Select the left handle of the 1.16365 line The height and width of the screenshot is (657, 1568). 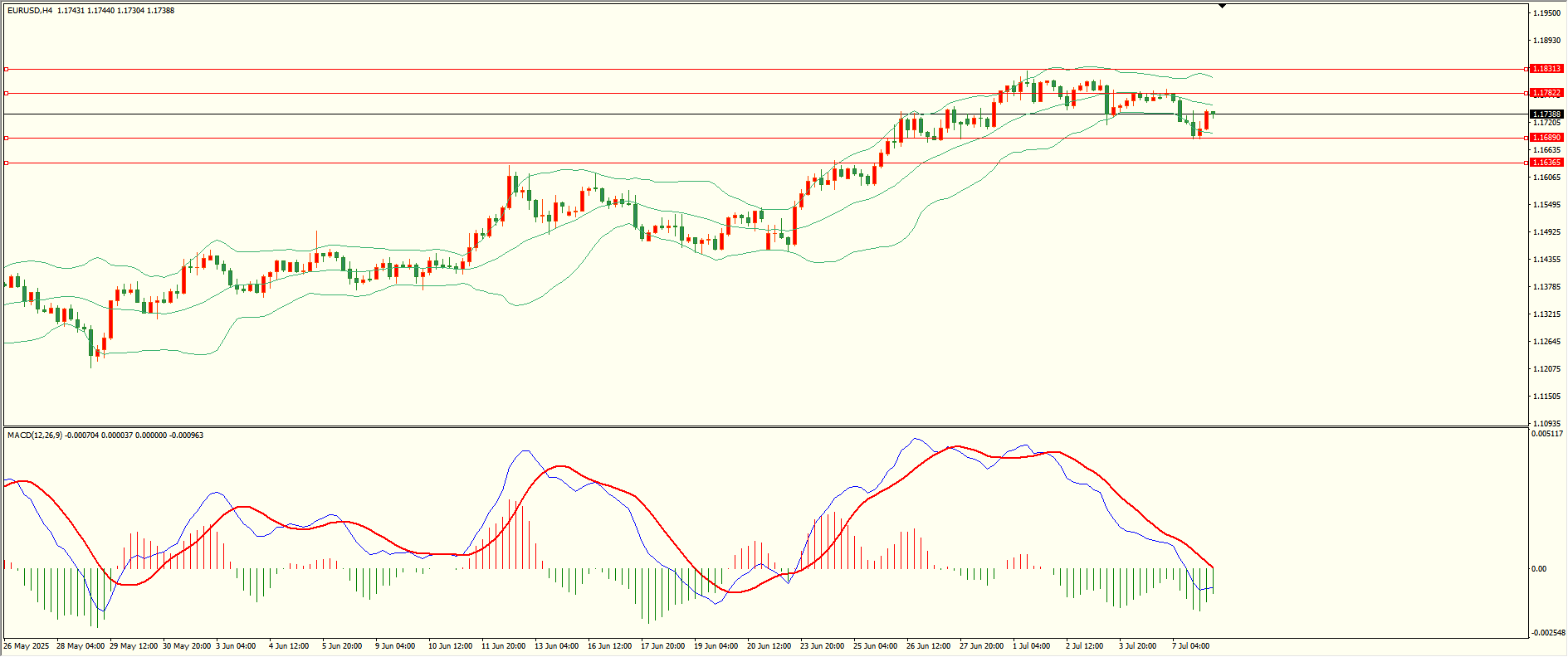coord(6,163)
